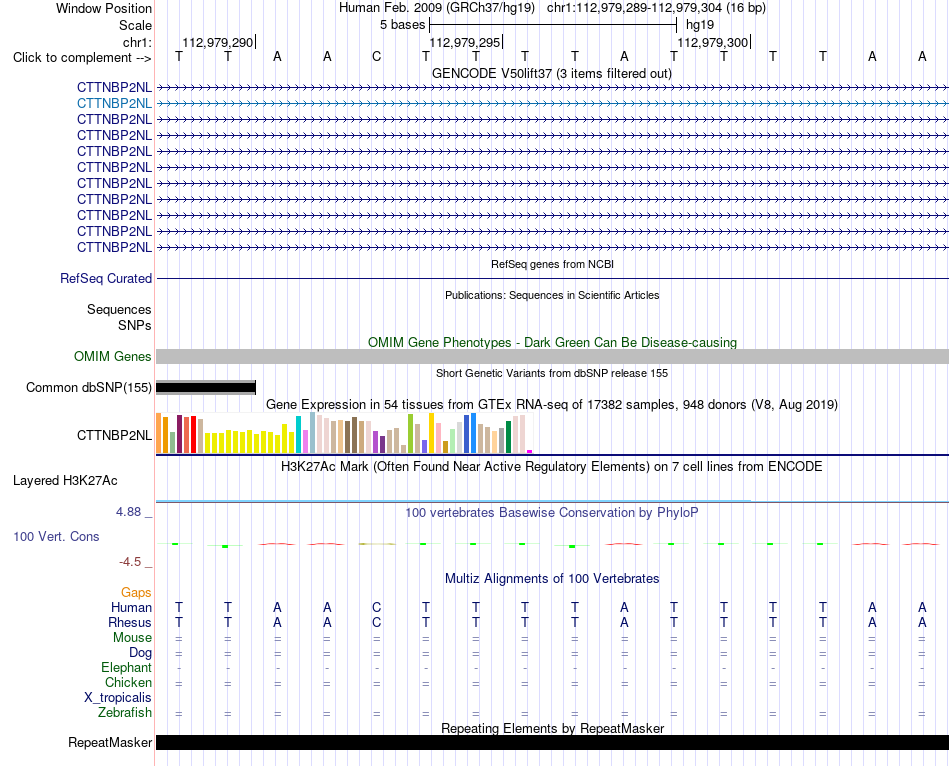The image size is (950, 766).
Task: Click the 'RefSeq genes from NCBI' title
Action: (x=552, y=264)
